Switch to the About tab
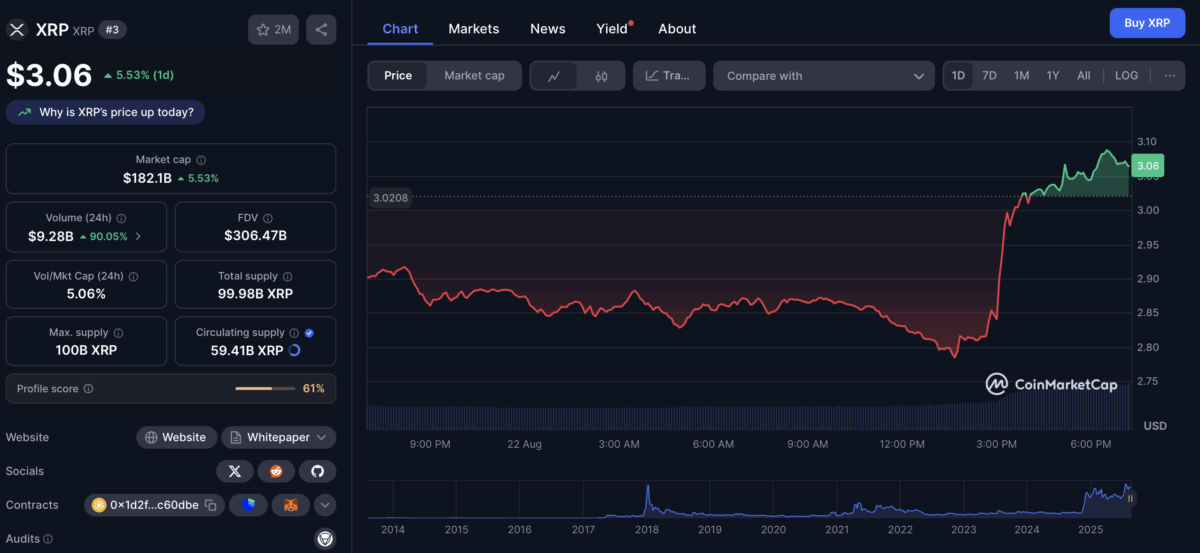 coord(677,29)
